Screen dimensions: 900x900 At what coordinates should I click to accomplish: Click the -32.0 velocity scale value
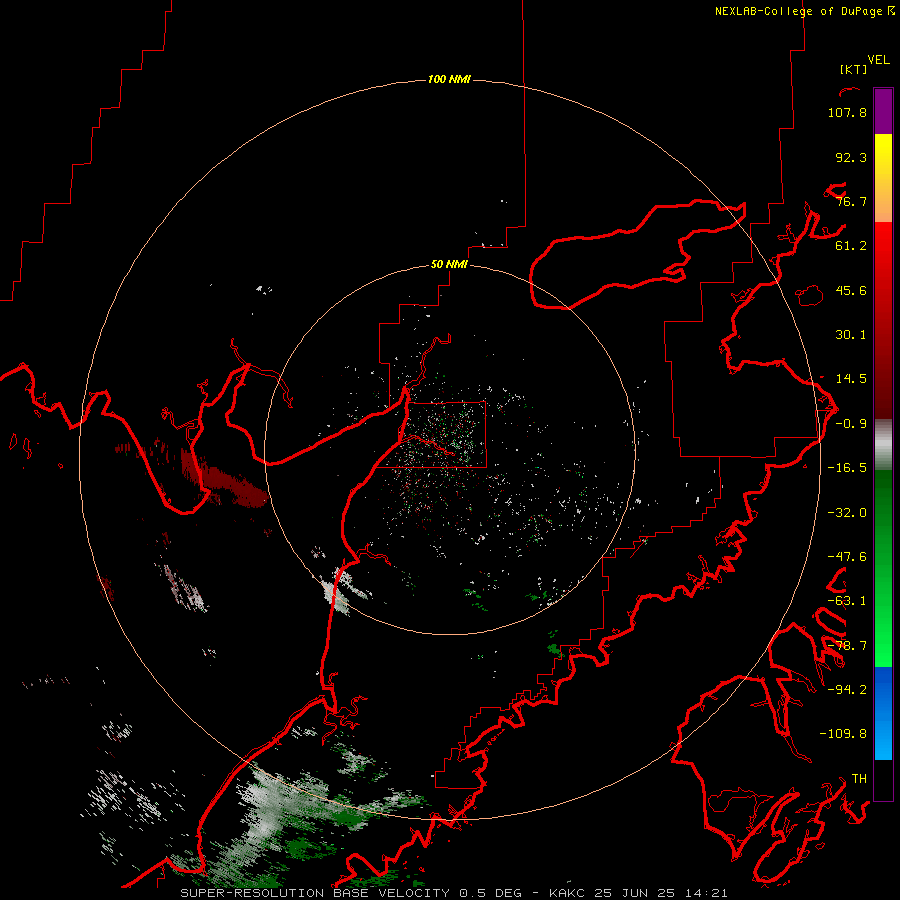[x=847, y=513]
